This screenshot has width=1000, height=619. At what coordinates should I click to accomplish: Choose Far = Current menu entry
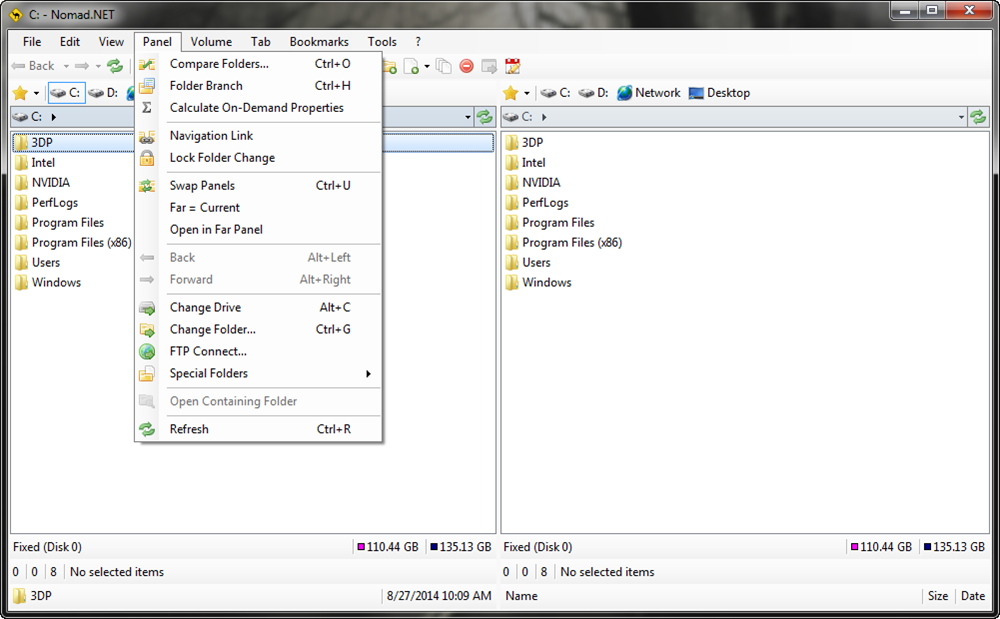point(258,208)
